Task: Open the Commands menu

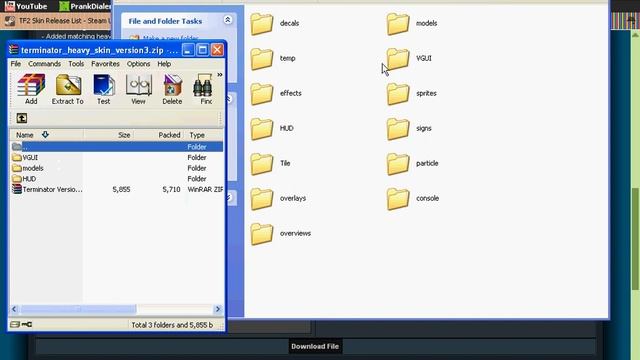Action: [x=44, y=64]
